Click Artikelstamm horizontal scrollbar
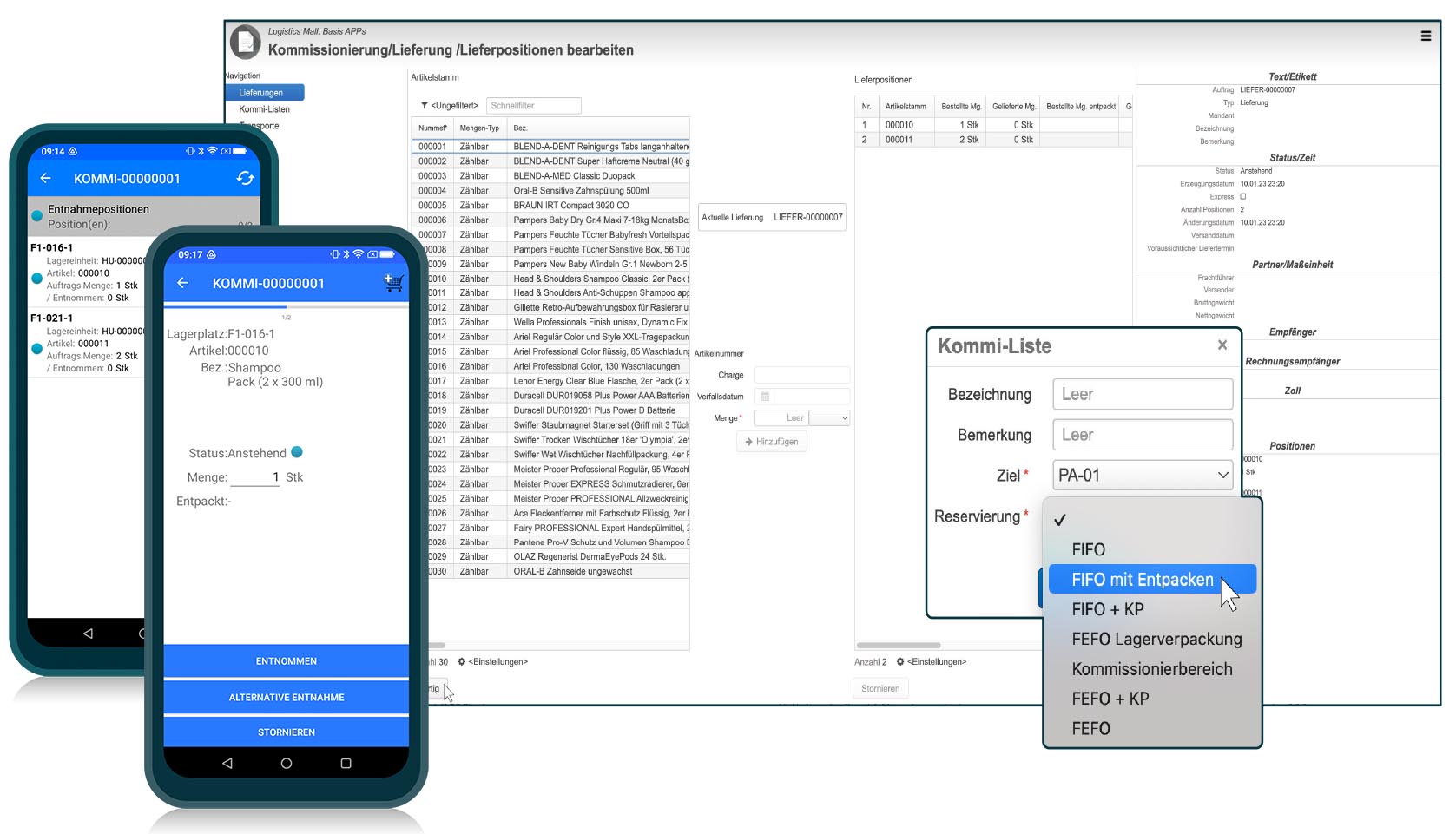1456x834 pixels. [436, 646]
